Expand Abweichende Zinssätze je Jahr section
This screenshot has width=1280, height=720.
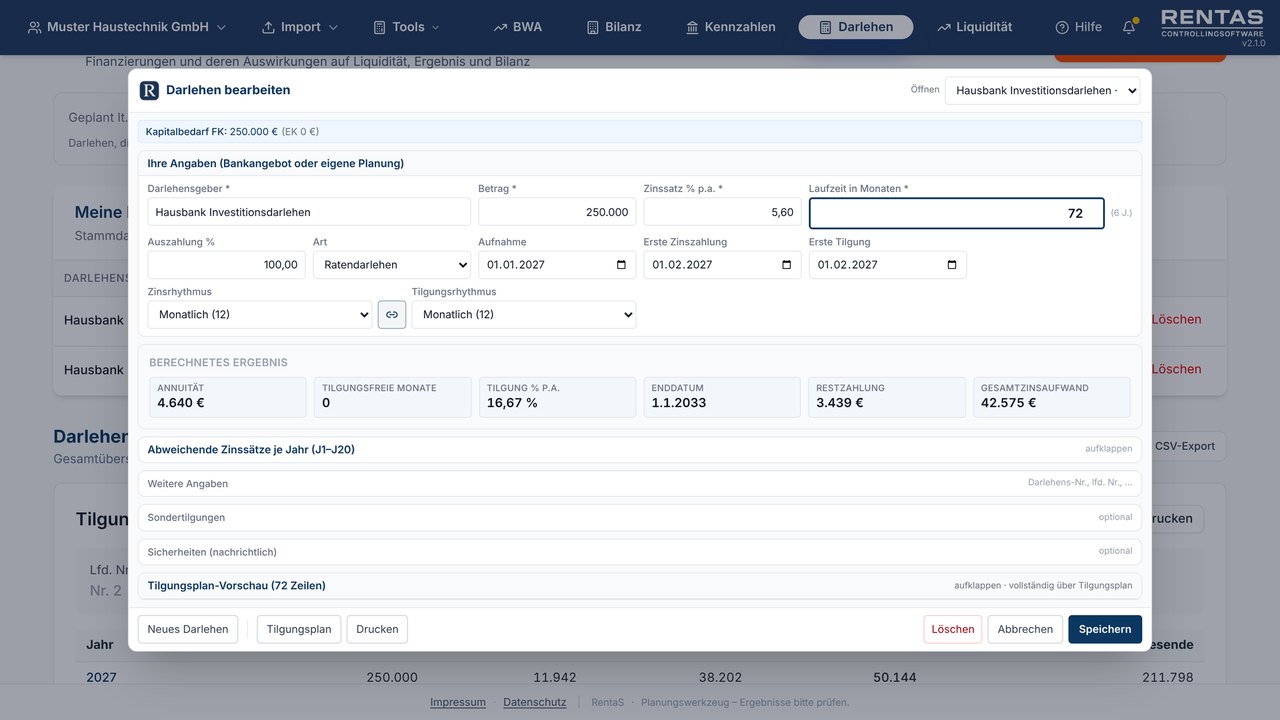click(640, 449)
